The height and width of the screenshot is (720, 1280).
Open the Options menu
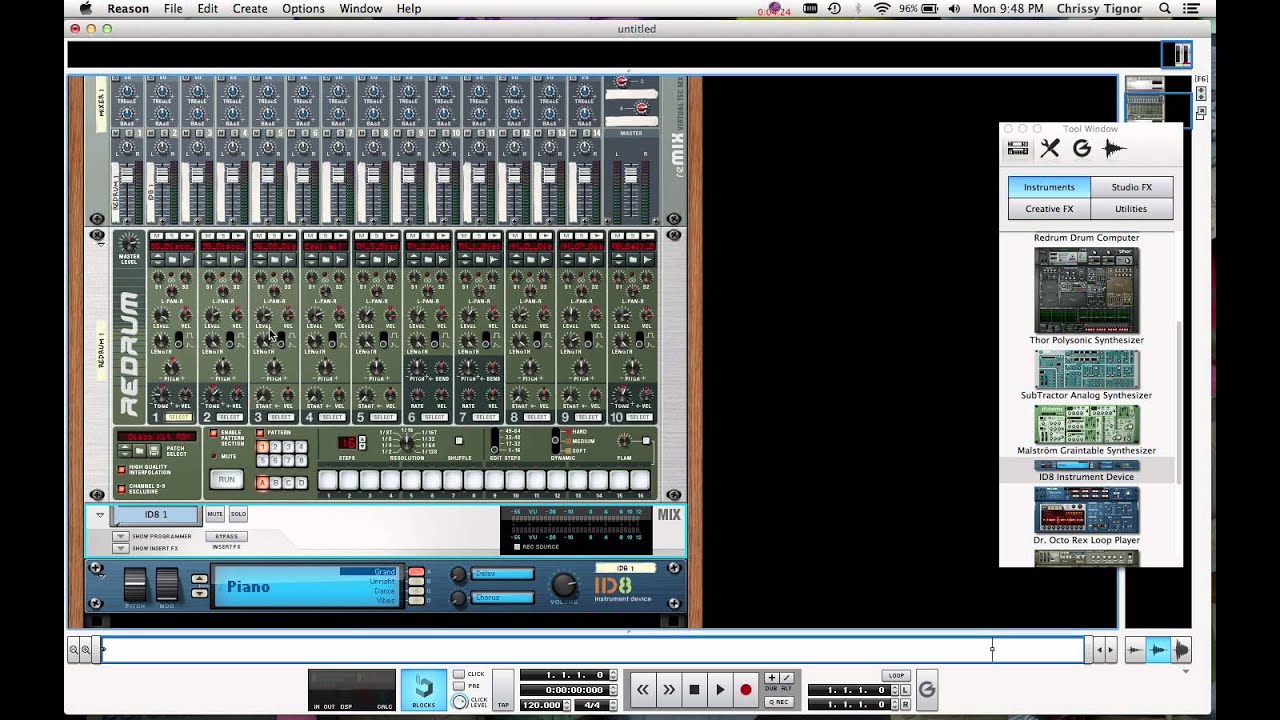[x=303, y=8]
